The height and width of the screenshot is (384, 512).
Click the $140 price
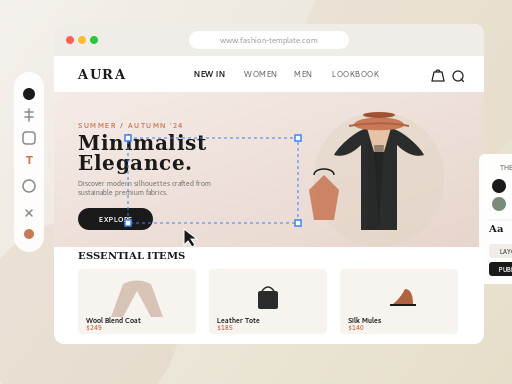point(356,328)
